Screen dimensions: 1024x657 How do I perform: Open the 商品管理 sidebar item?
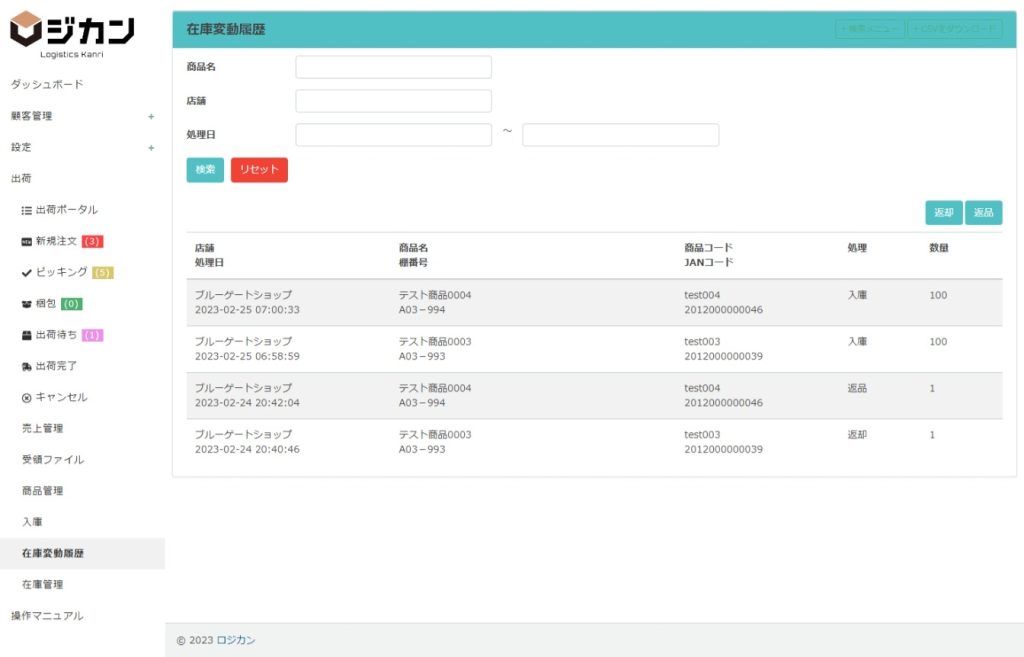(42, 491)
